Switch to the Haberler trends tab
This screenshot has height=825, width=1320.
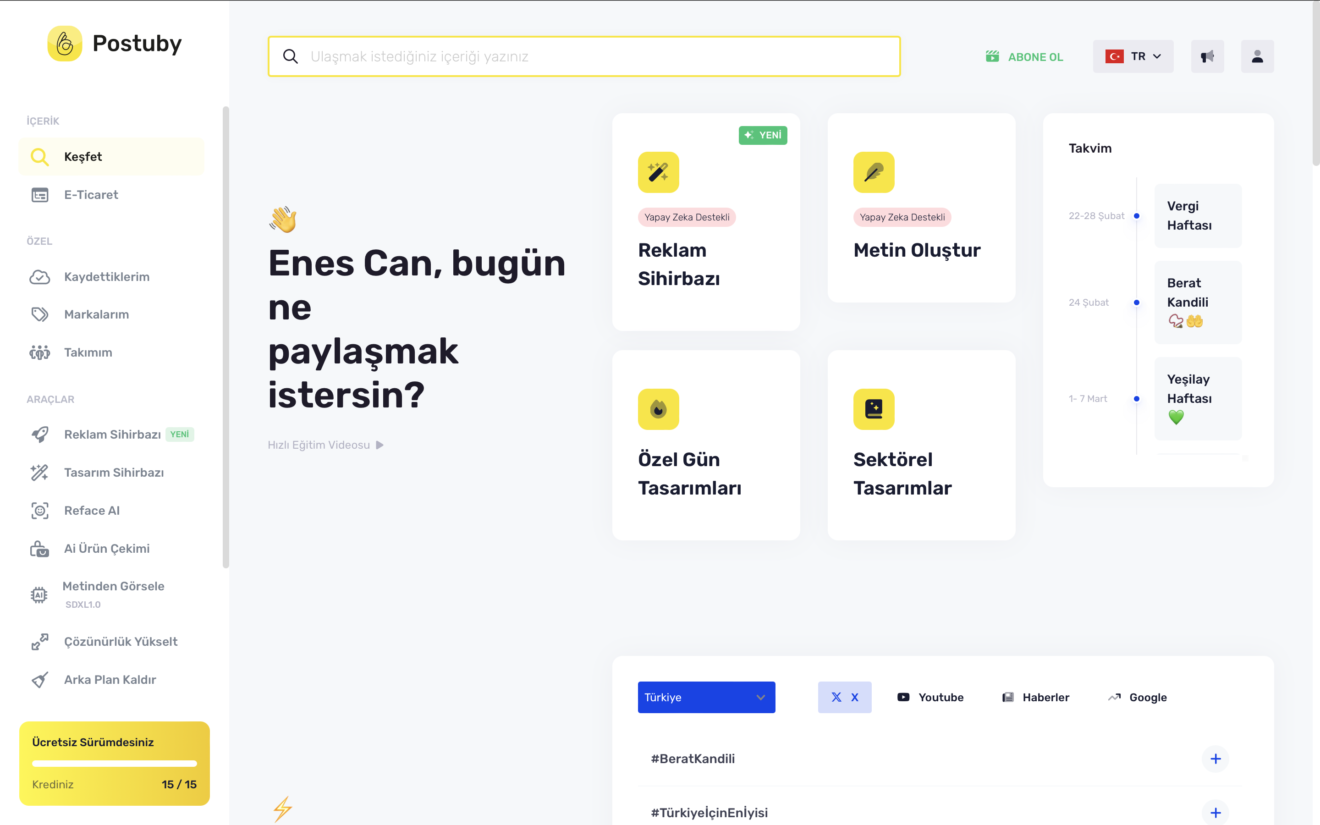click(1035, 697)
